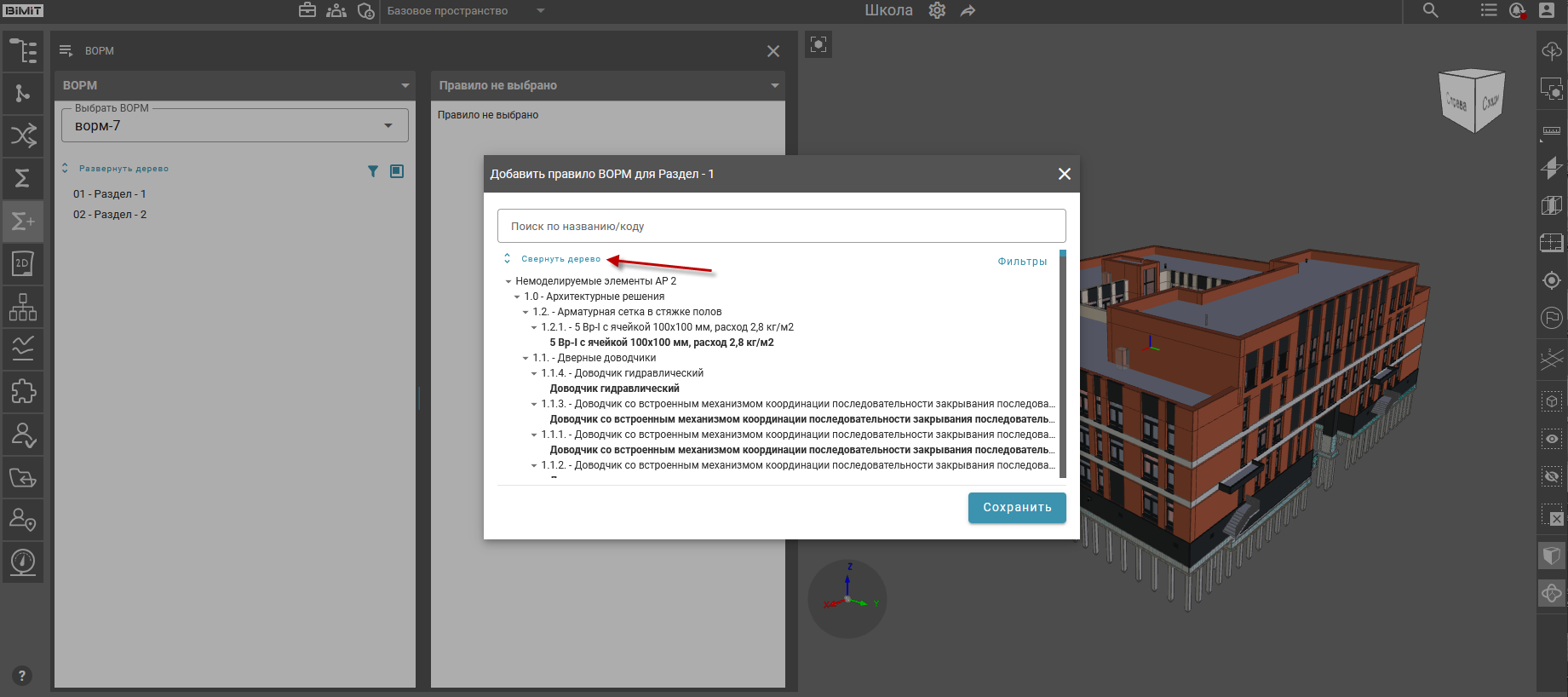Click the Сохранить button
1568x697 pixels.
pos(1016,508)
